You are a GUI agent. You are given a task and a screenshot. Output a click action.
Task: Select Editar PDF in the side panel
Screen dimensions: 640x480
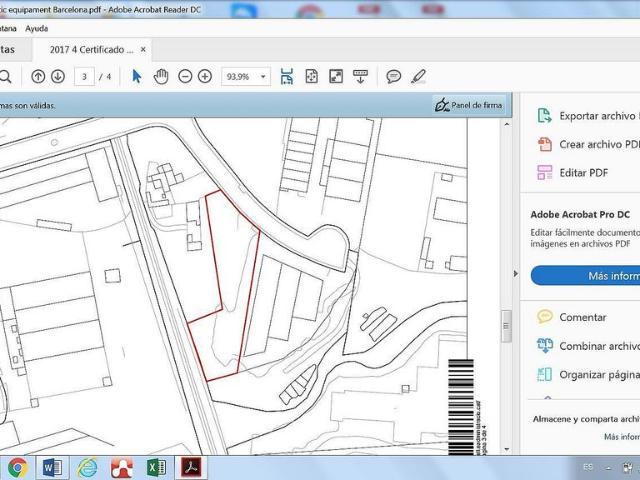[x=584, y=172]
